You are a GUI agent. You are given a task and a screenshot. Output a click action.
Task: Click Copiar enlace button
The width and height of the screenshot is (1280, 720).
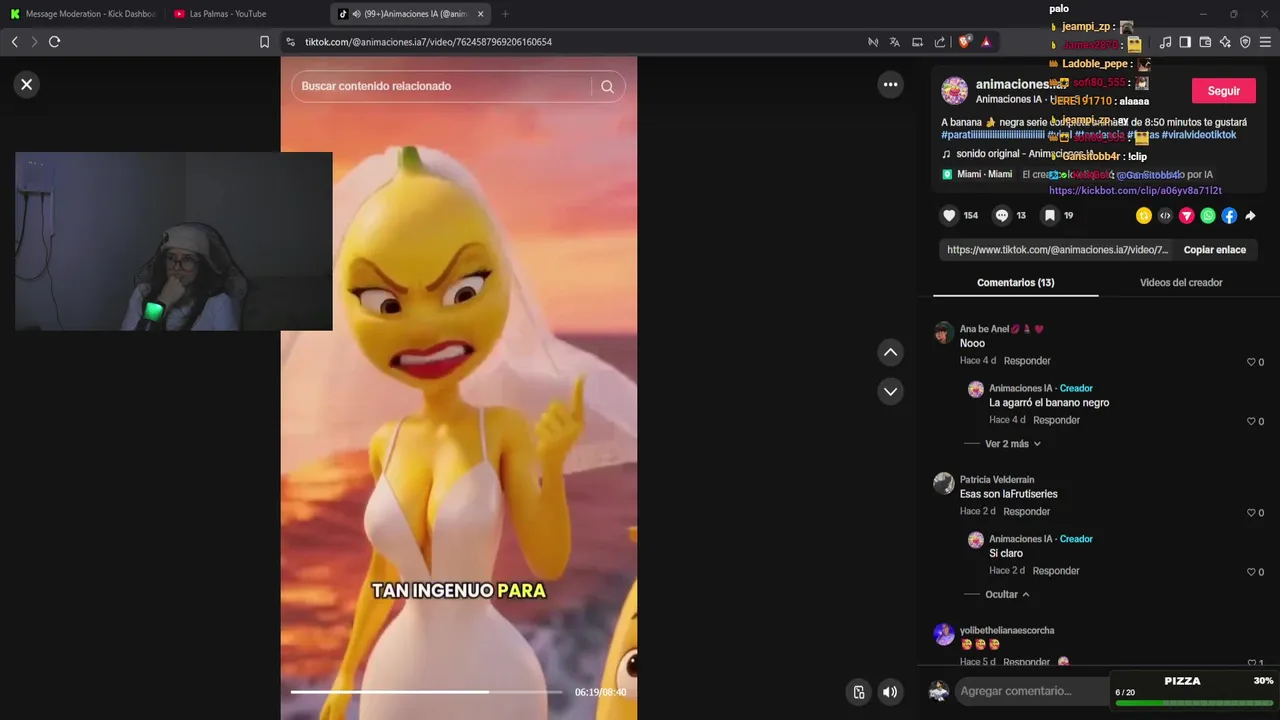coord(1214,250)
